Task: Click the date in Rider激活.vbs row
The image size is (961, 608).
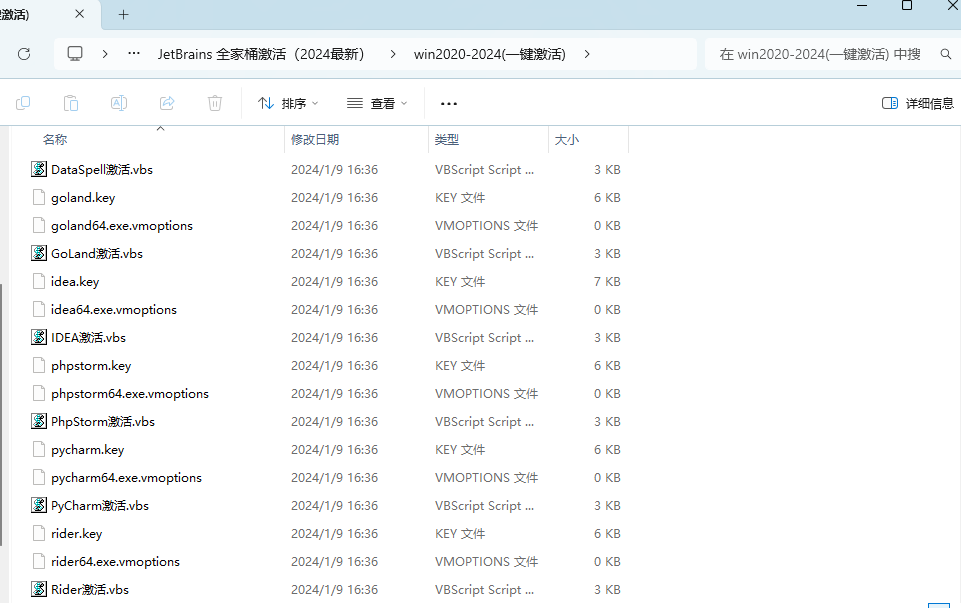Action: (334, 589)
